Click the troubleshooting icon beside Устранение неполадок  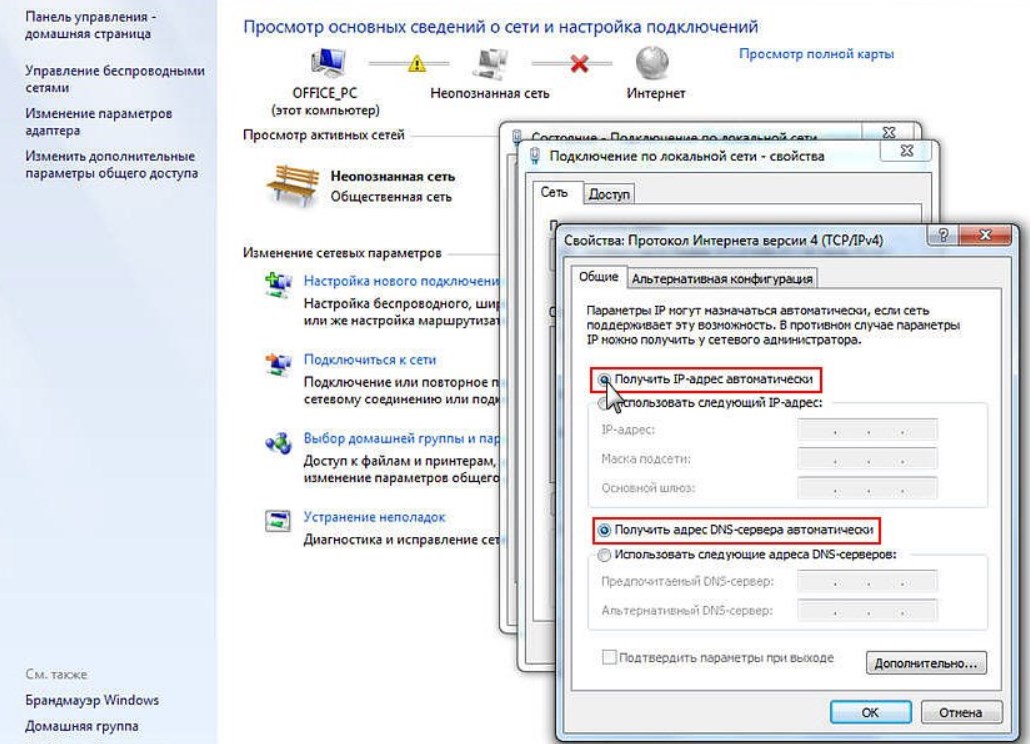pos(278,521)
